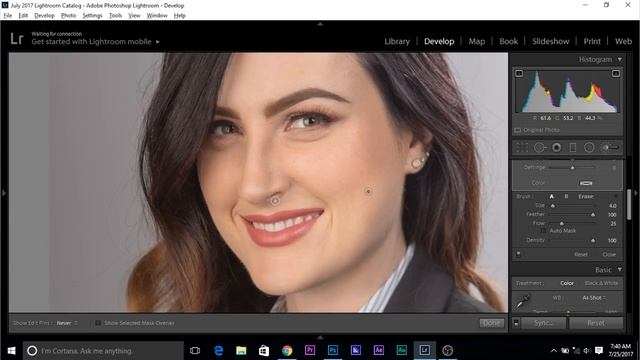The width and height of the screenshot is (640, 360).
Task: Select the Radial Filter tool
Action: (x=589, y=147)
